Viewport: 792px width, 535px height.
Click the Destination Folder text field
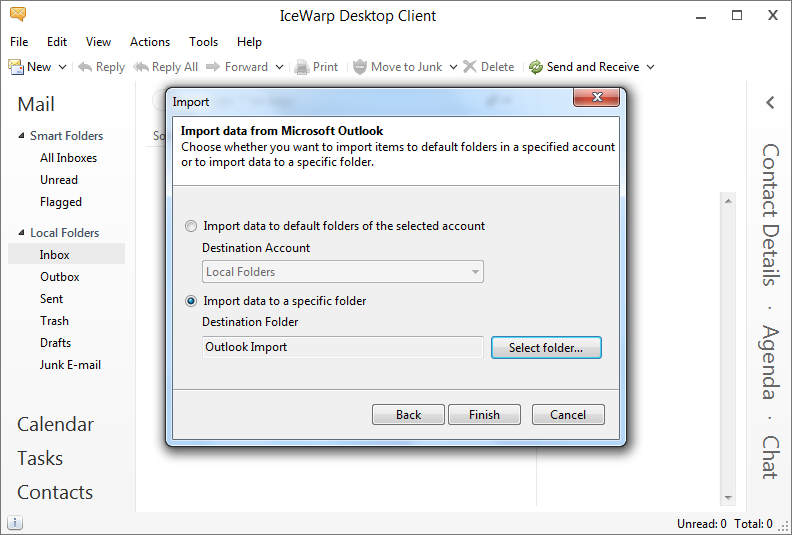[342, 347]
